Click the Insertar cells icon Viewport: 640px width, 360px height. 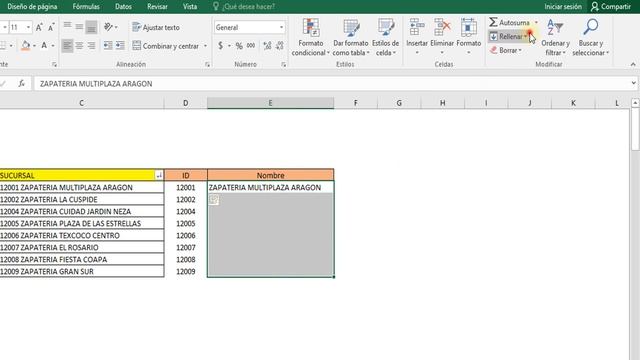click(x=417, y=27)
